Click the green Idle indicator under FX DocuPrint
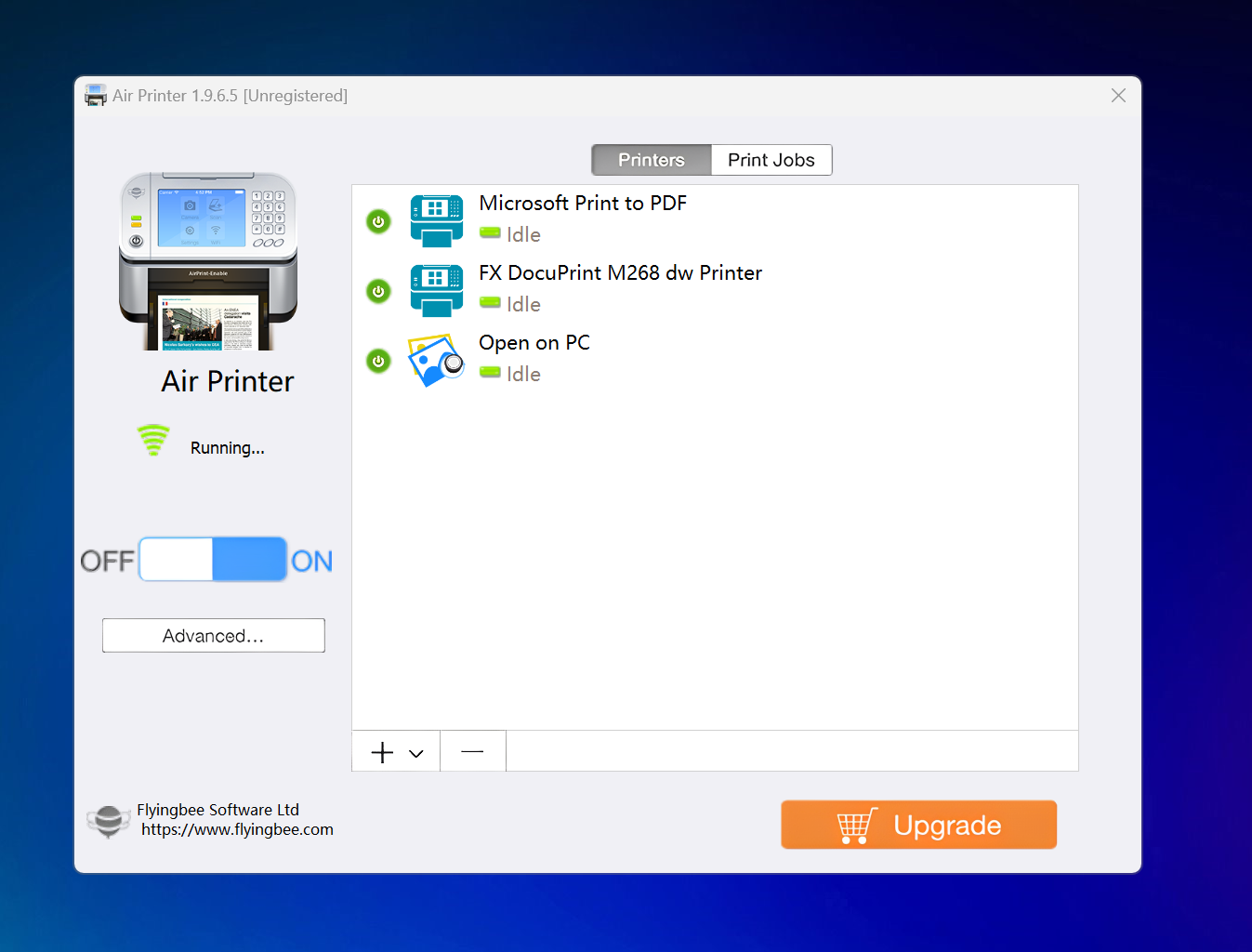 pos(490,303)
